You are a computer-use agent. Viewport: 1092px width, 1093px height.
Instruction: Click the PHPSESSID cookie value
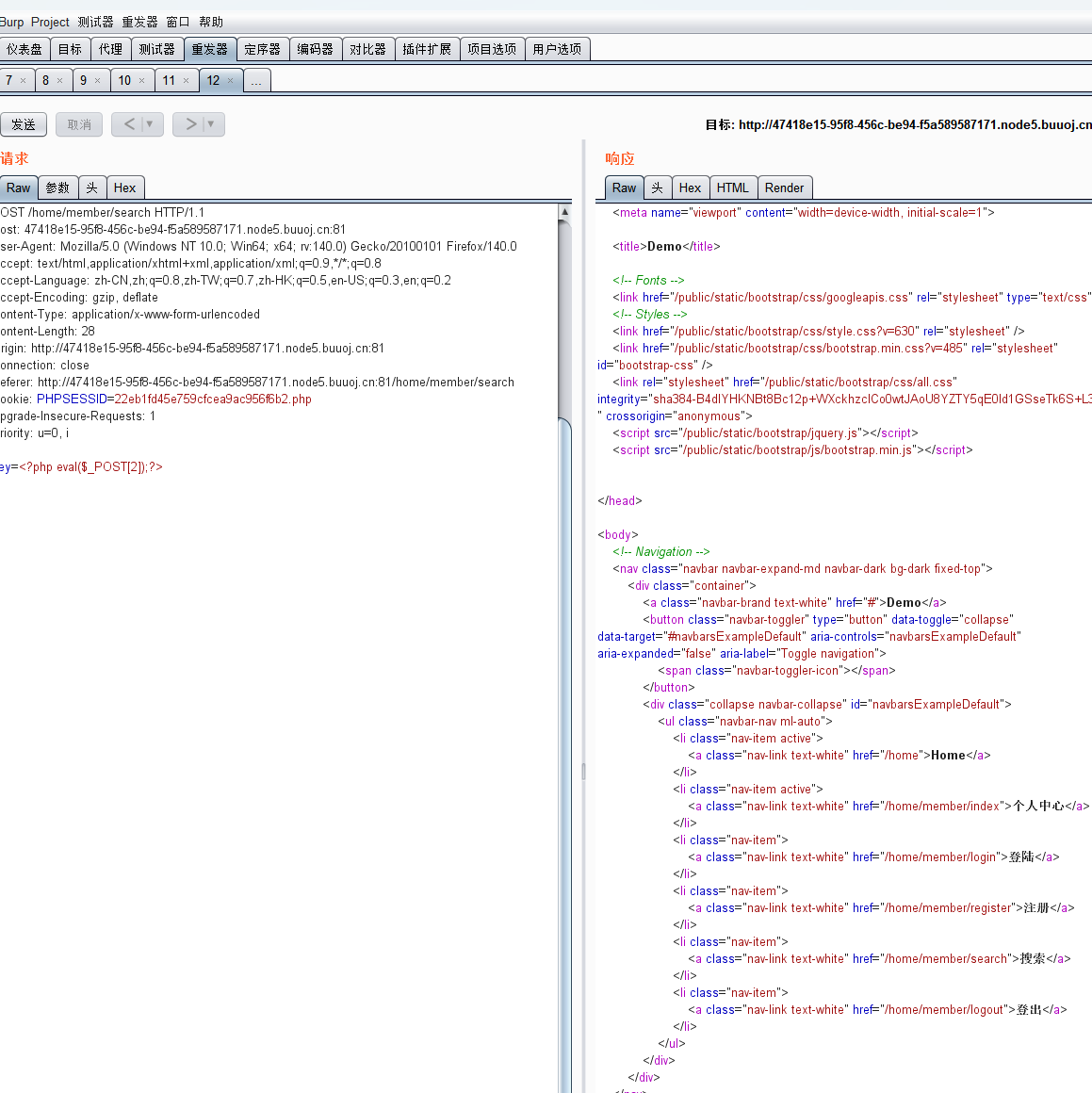(213, 399)
